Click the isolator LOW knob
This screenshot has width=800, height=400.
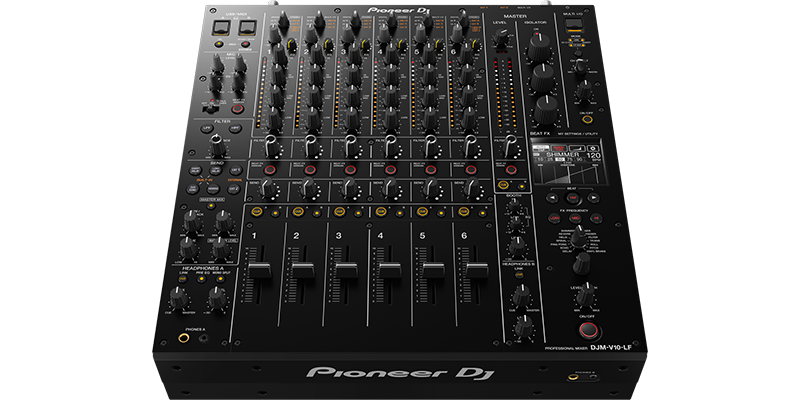(x=546, y=109)
